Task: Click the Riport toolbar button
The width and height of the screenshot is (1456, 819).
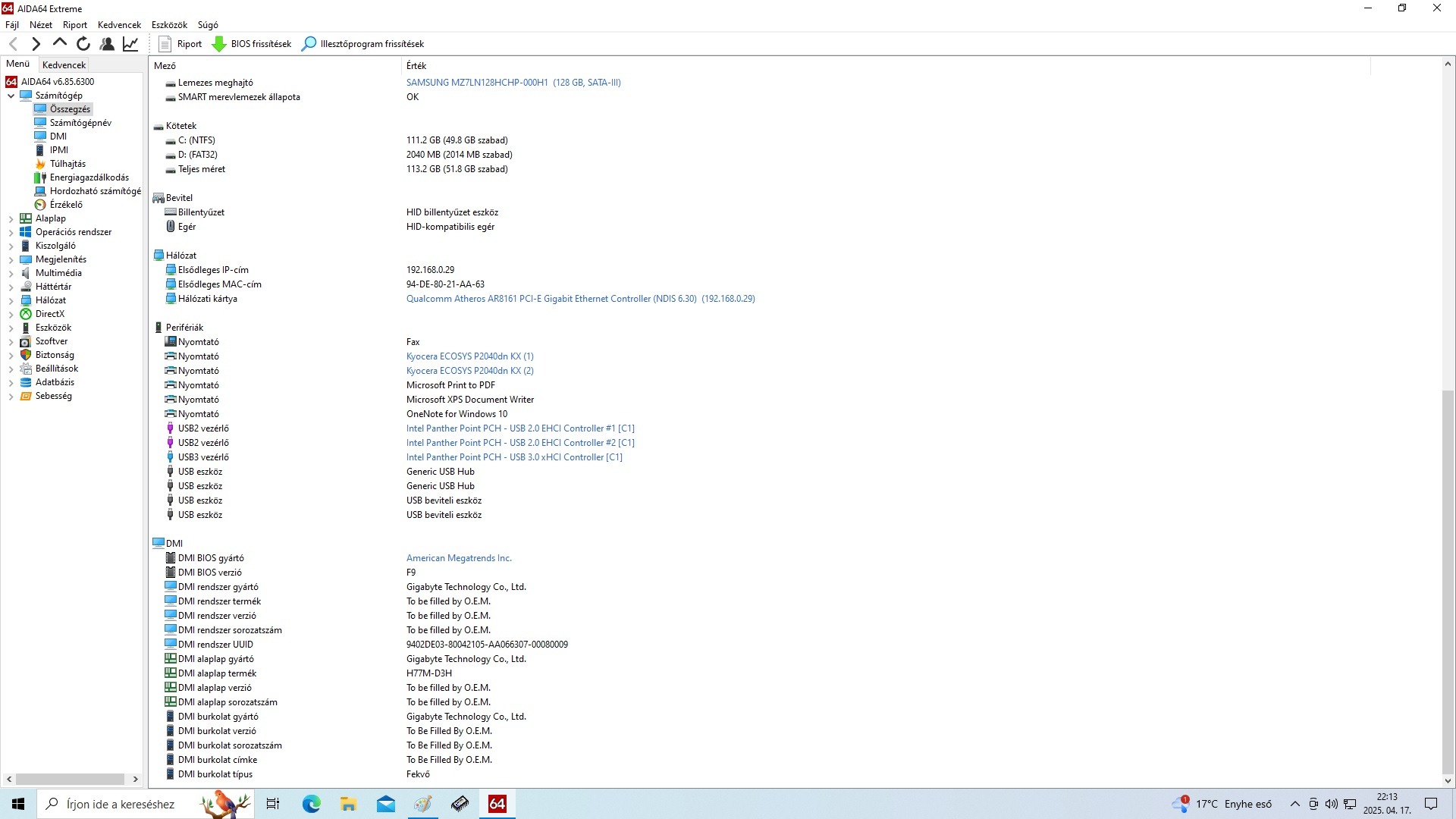Action: tap(180, 44)
